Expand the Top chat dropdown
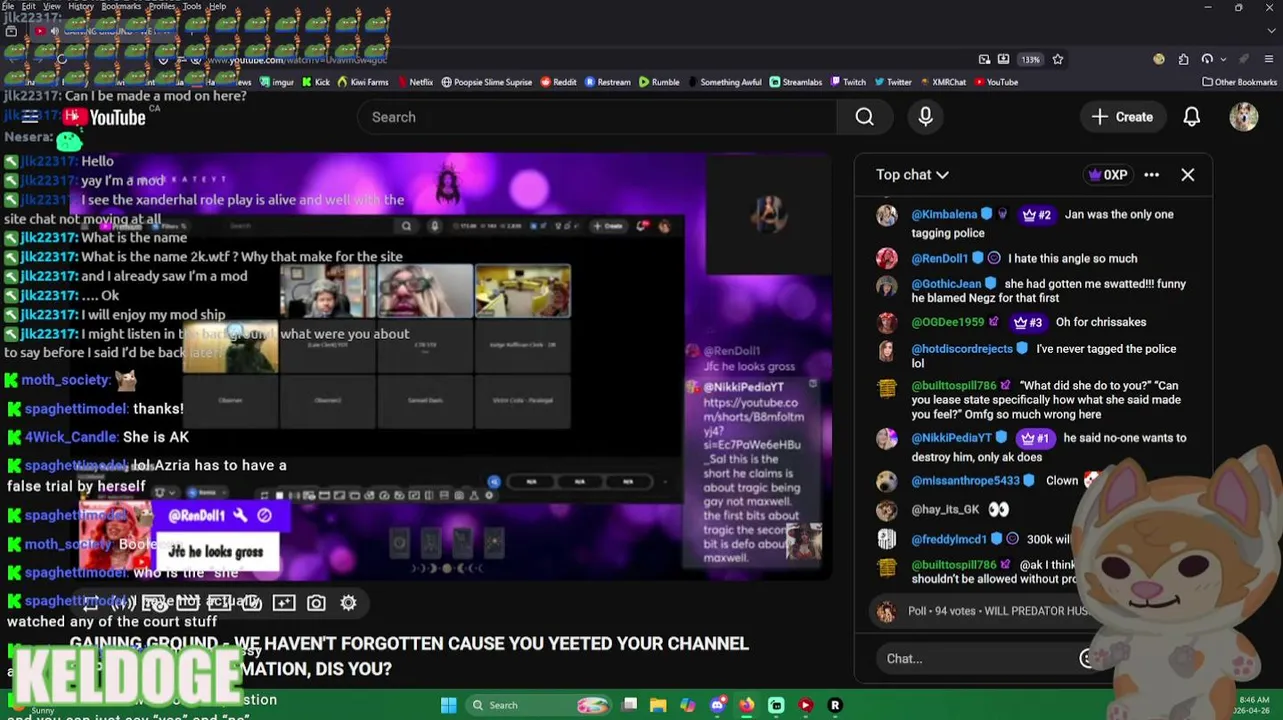 pyautogui.click(x=912, y=175)
